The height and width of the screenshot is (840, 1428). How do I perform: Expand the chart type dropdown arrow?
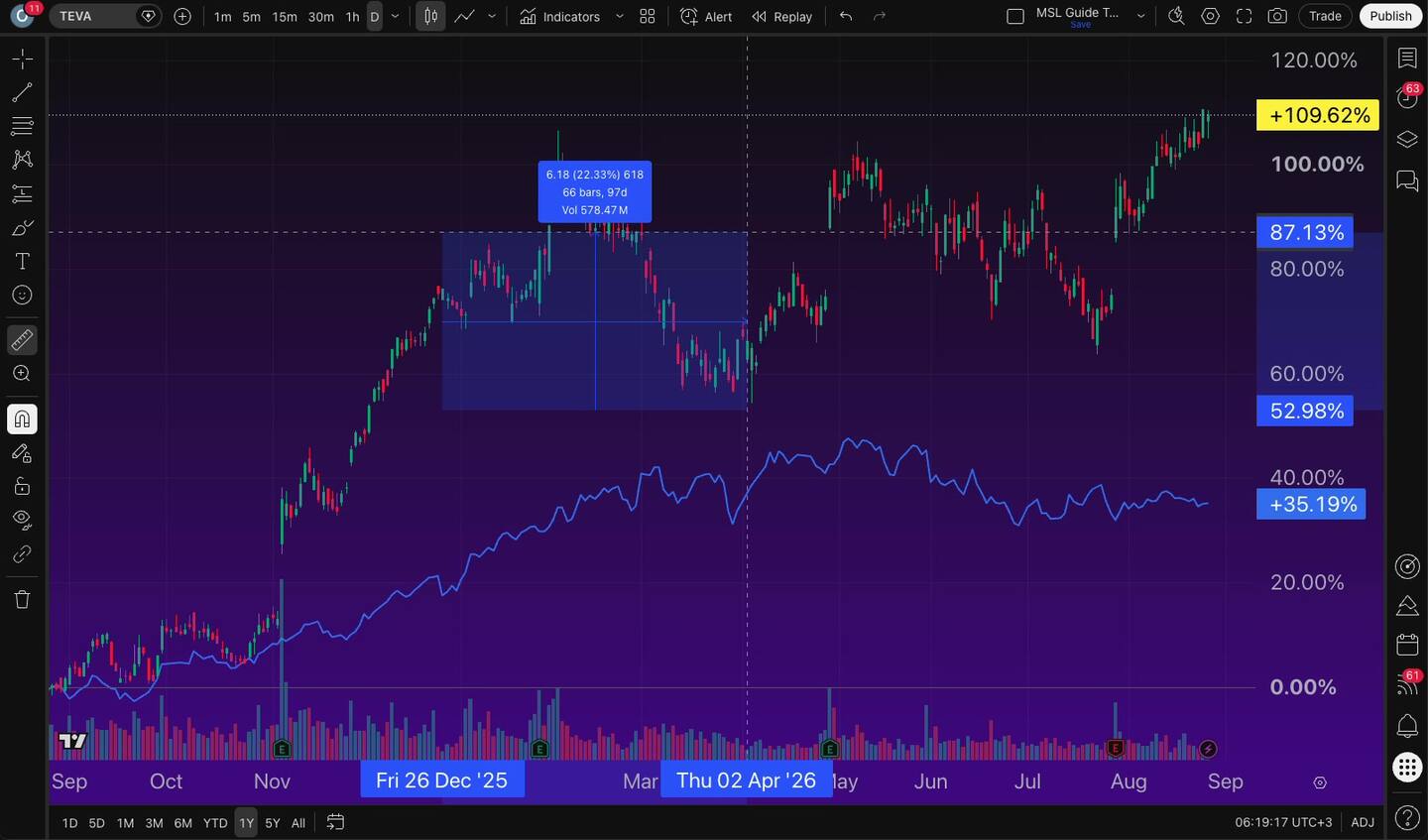point(492,17)
